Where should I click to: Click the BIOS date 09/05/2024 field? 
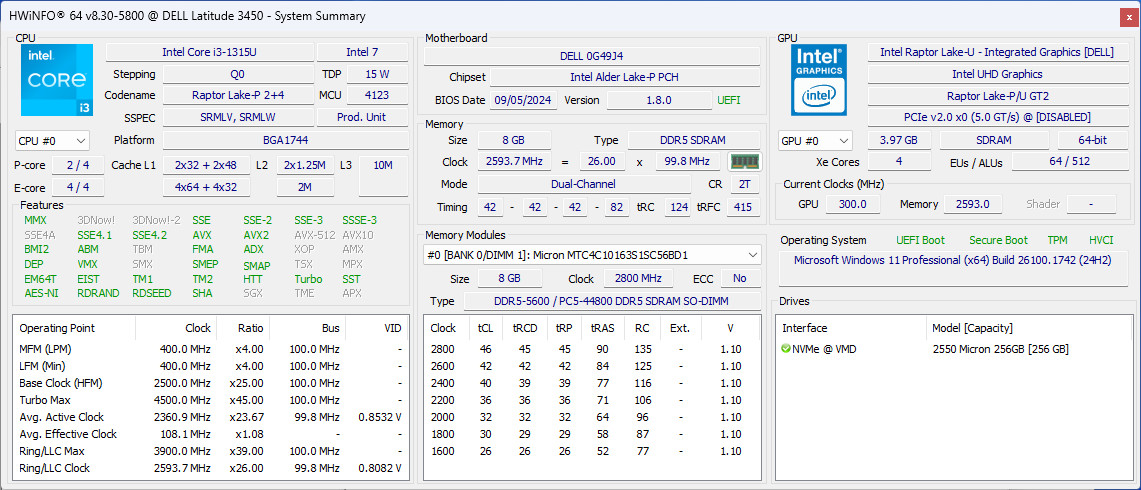pos(524,100)
